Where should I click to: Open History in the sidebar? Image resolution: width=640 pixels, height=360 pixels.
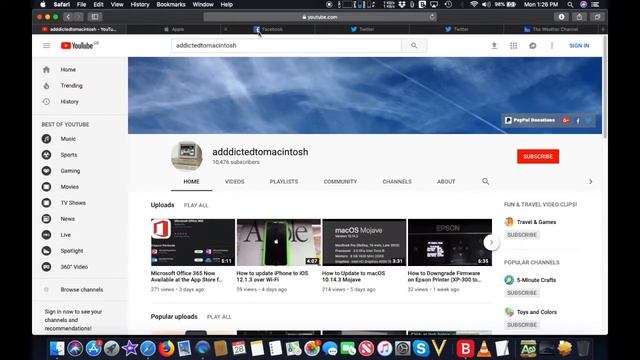coord(69,101)
